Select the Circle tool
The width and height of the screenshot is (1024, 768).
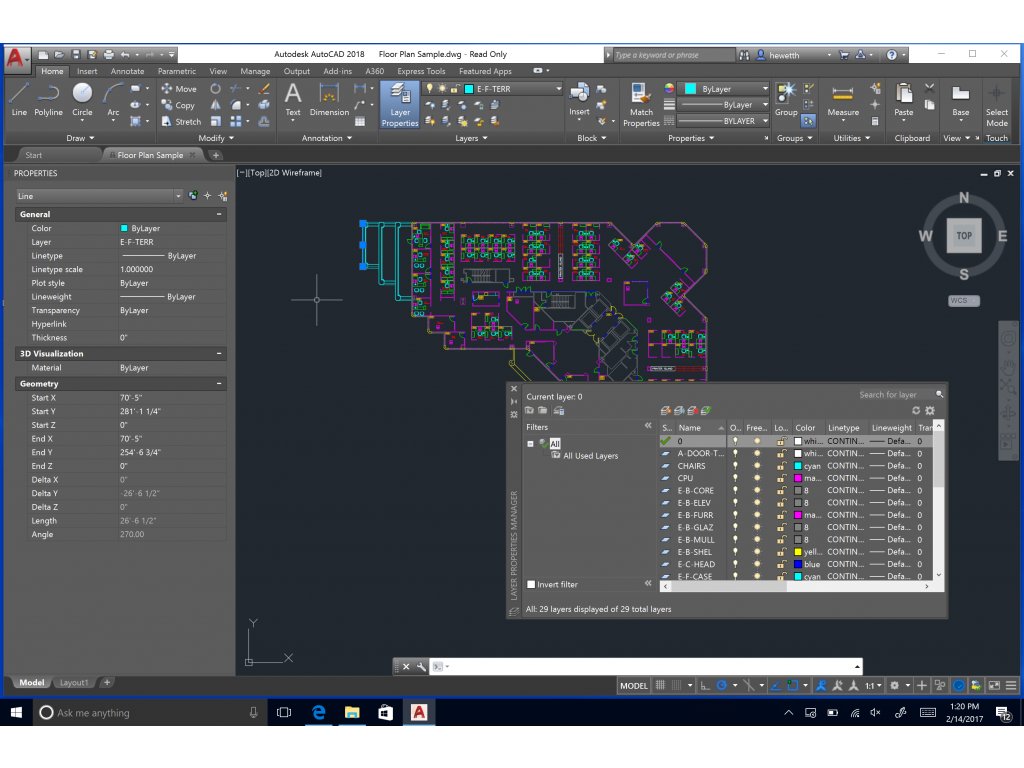82,100
